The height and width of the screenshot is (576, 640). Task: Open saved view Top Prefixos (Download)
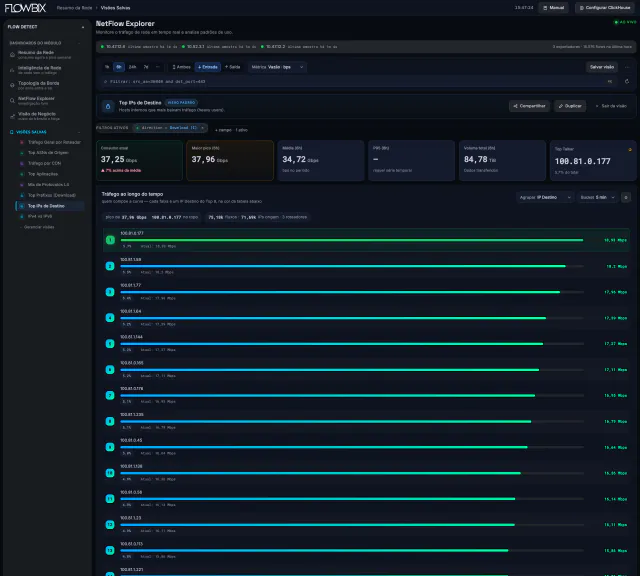point(51,195)
